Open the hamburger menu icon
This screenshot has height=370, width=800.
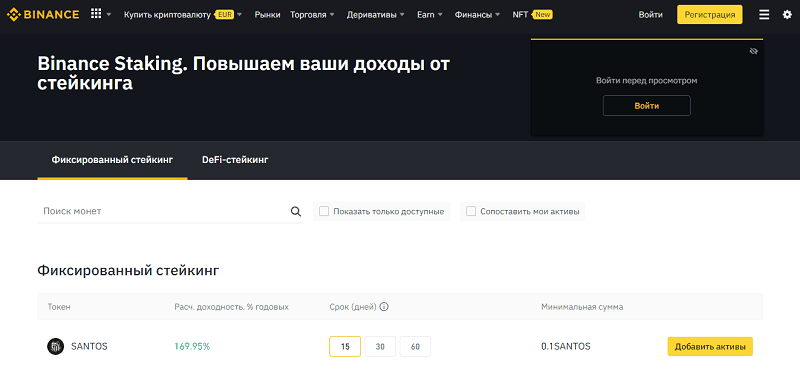[x=764, y=15]
